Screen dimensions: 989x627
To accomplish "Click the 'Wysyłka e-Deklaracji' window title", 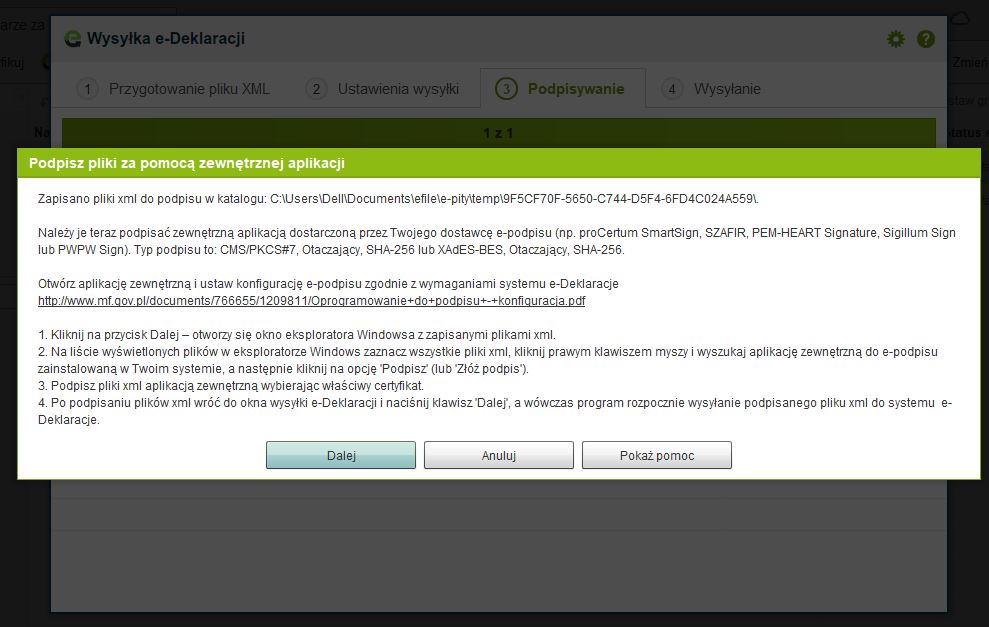I will (166, 39).
